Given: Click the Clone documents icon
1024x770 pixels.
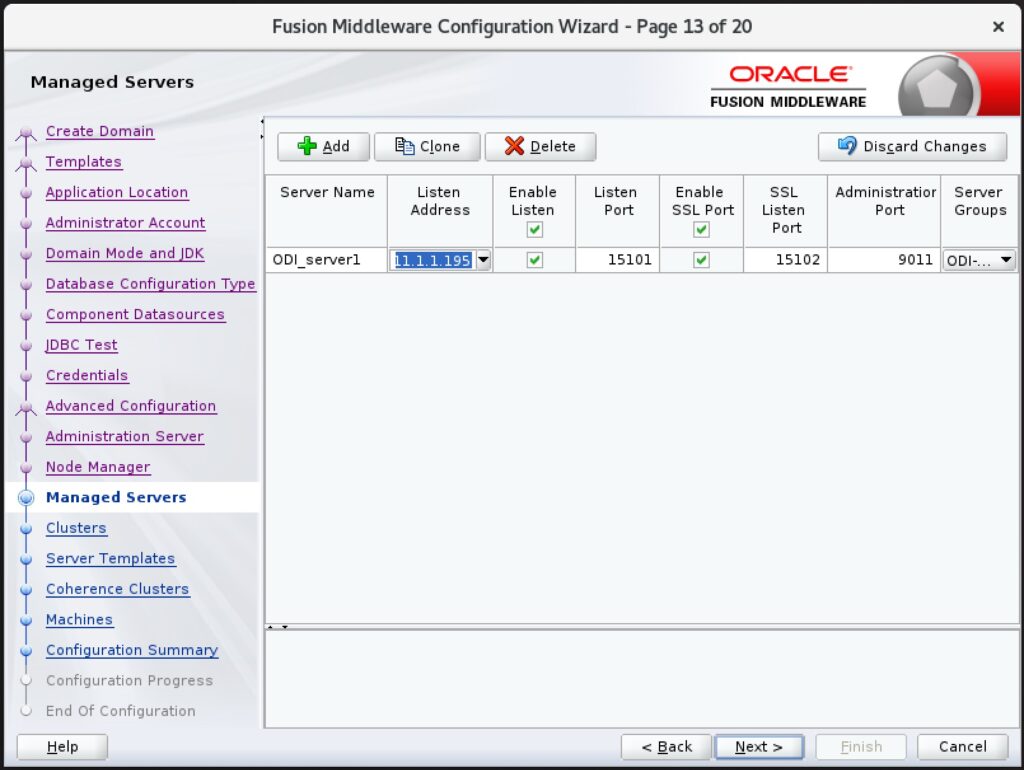Looking at the screenshot, I should (404, 146).
